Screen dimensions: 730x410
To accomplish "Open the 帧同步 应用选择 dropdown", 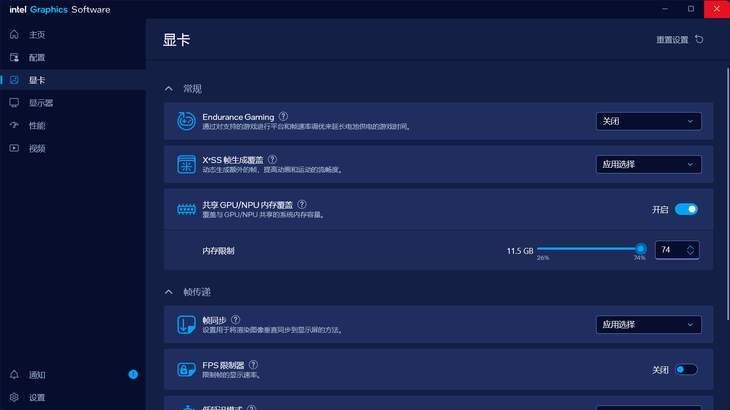I will tap(649, 325).
